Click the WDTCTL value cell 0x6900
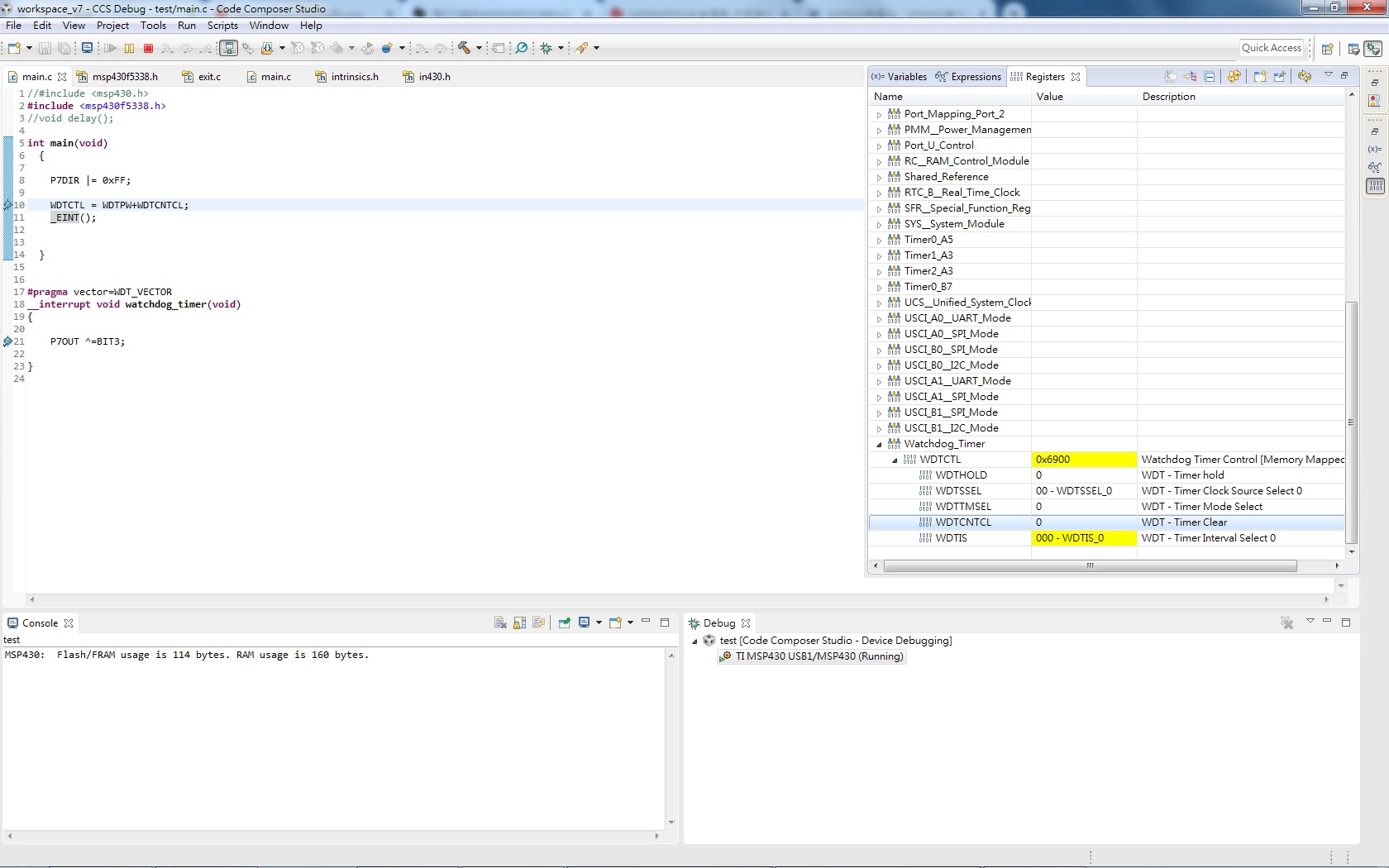1389x868 pixels. click(1084, 460)
